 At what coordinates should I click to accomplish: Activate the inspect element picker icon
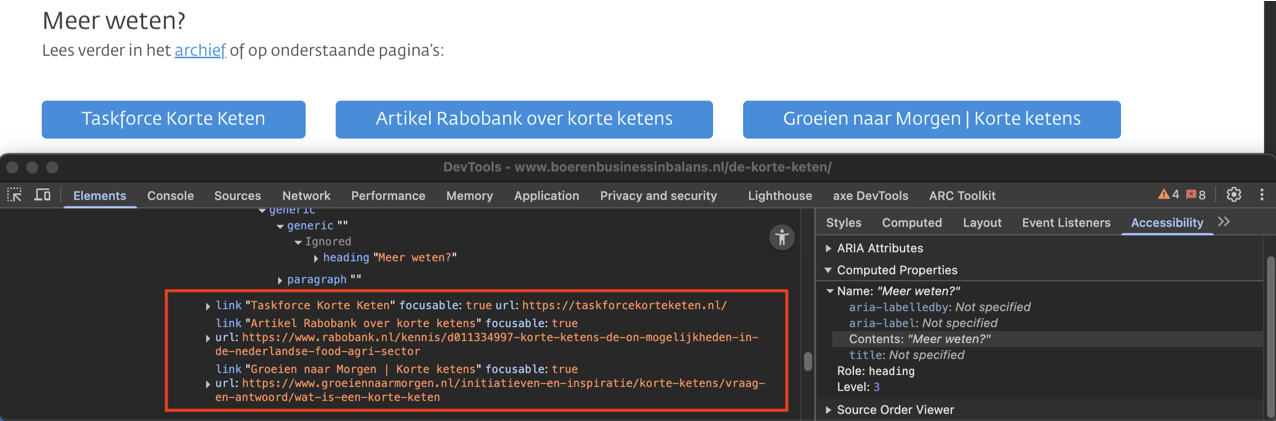tap(15, 195)
